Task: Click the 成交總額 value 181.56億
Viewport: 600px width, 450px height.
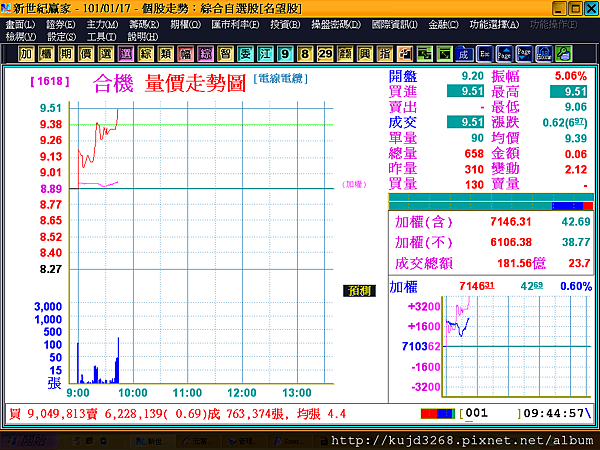Action: pos(521,263)
